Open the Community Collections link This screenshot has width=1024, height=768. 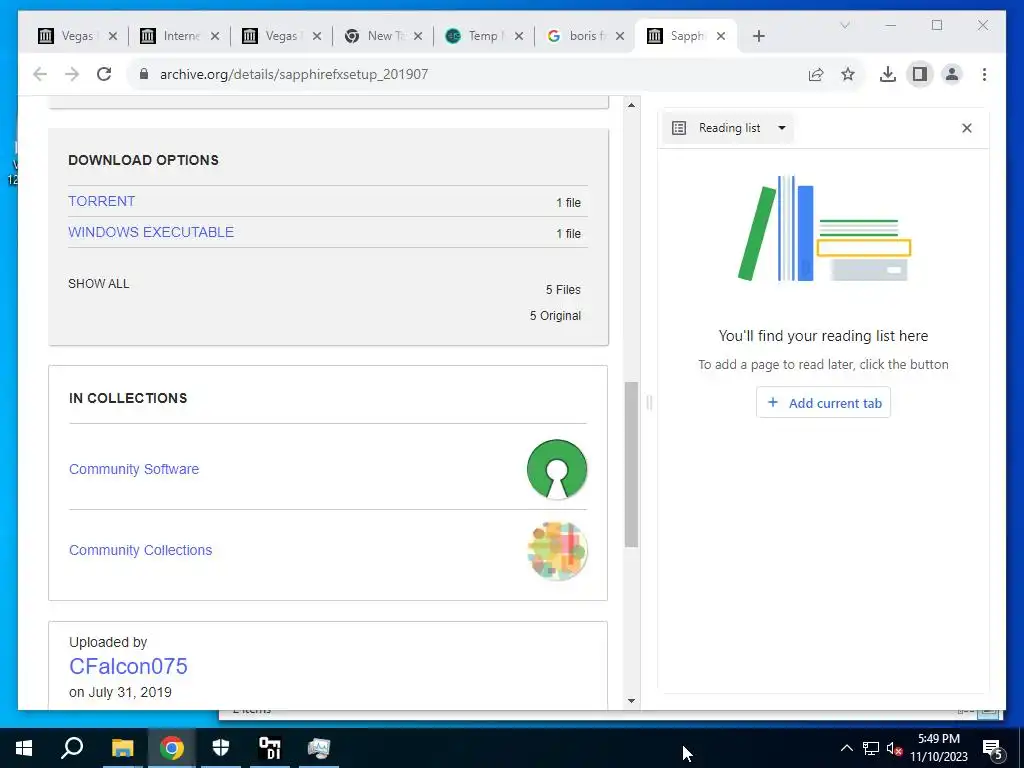(x=140, y=550)
